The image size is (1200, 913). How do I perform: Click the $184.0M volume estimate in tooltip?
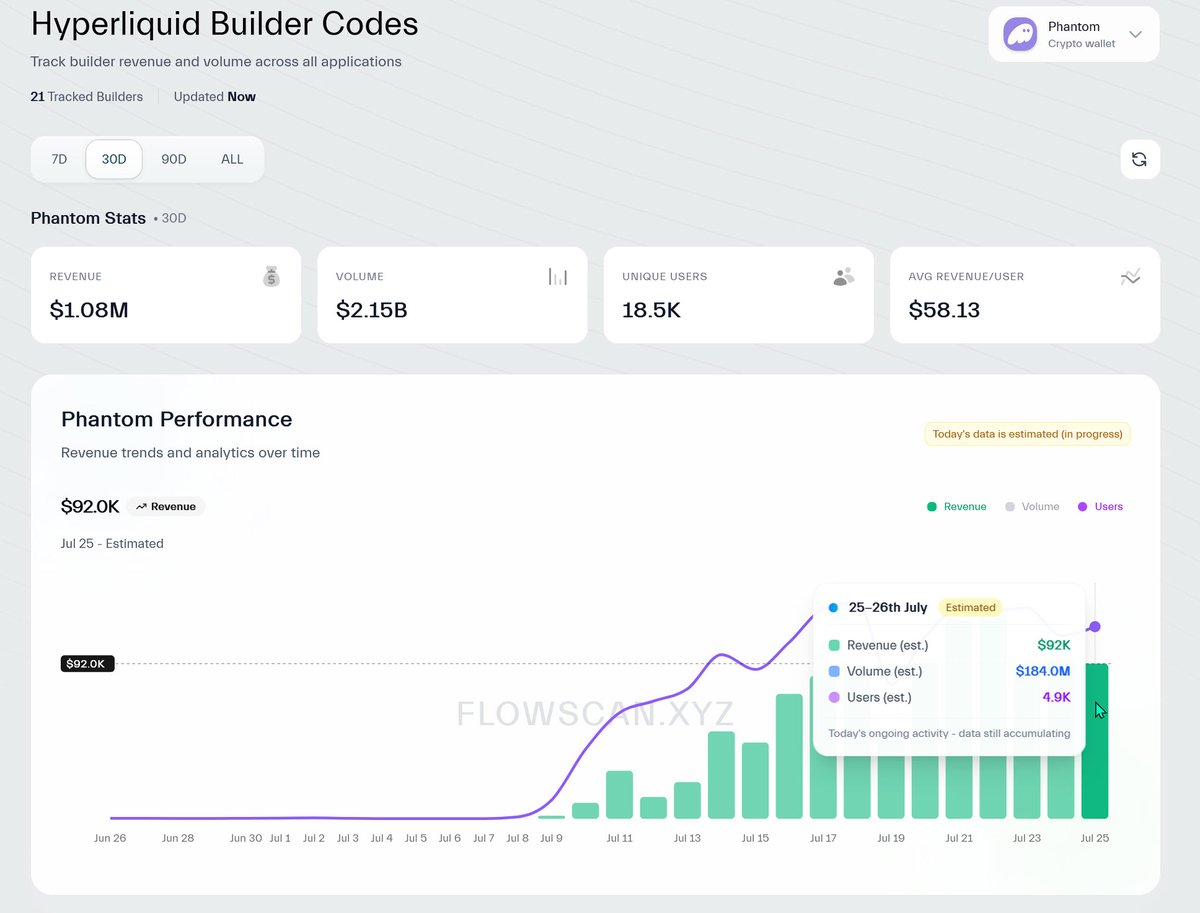(x=1043, y=671)
